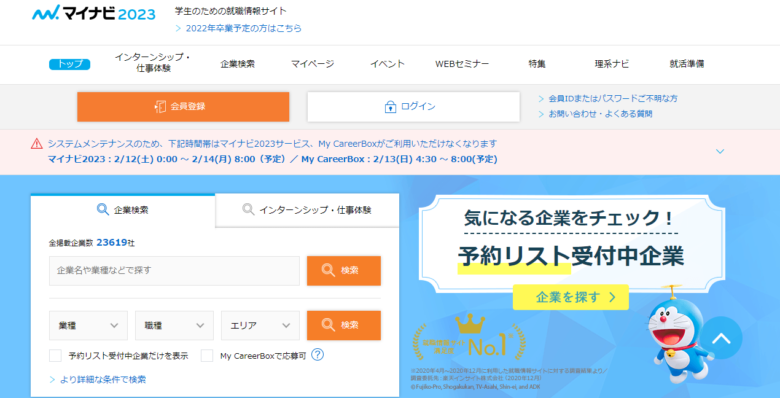Viewport: 780px width, 398px height.
Task: Open 理系ナビ nav item
Action: (x=612, y=64)
